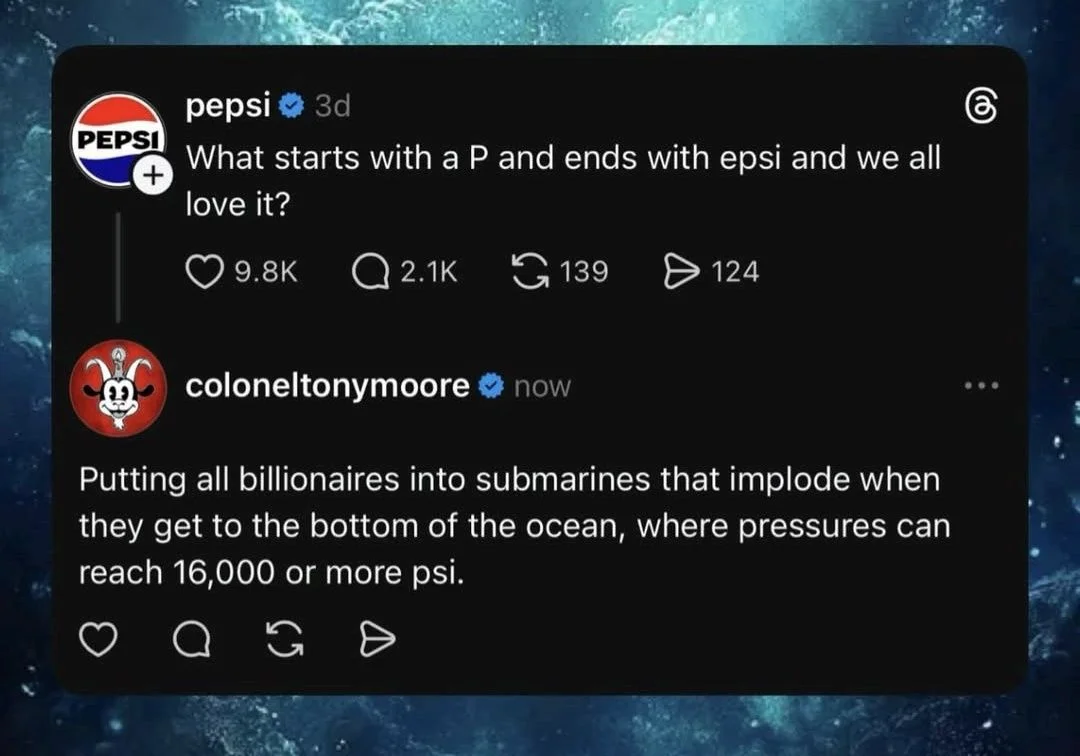
Task: Open coloneltonymoore's avatar picture
Action: coord(118,388)
